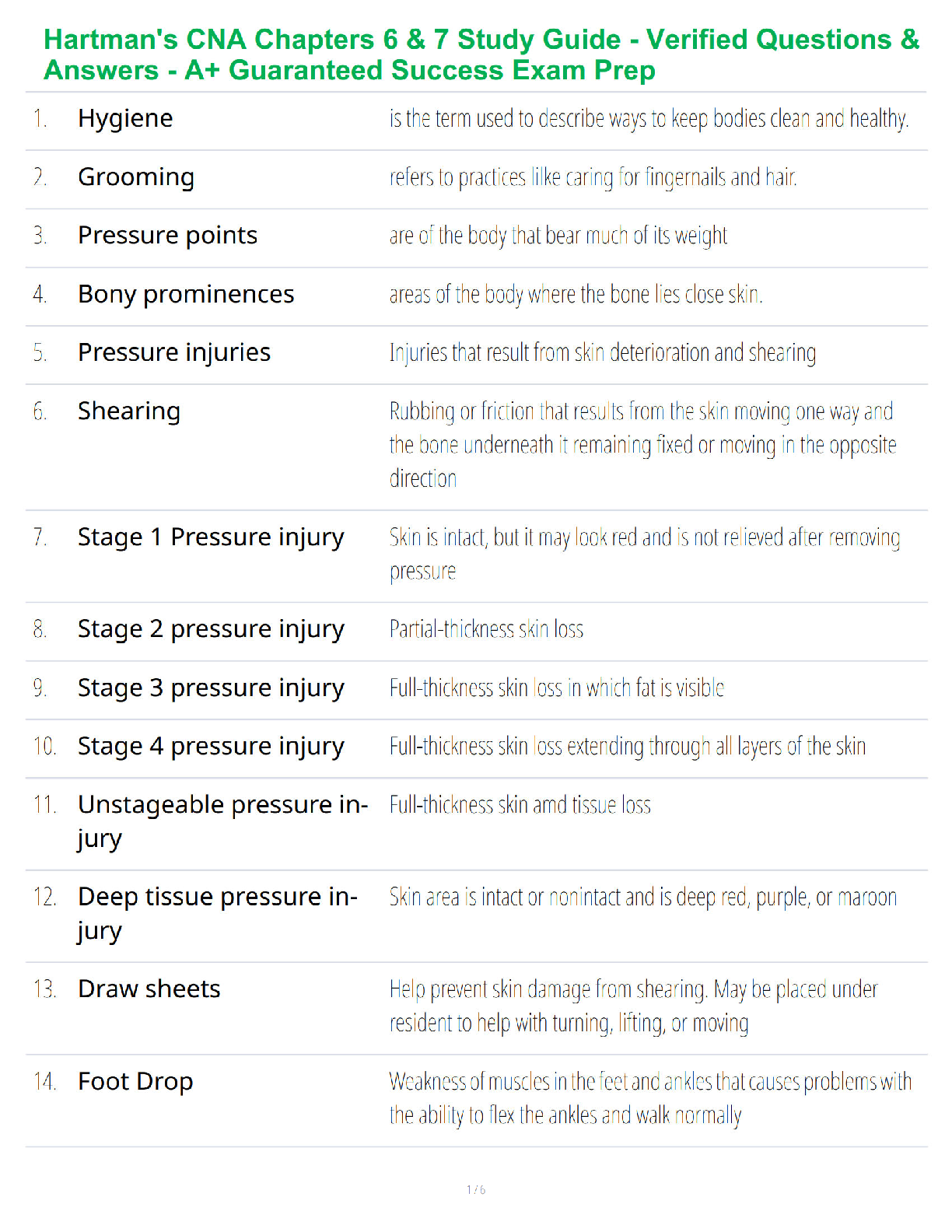Click 'Partial-thickness skin loss' definition
This screenshot has width=952, height=1232.
point(486,629)
